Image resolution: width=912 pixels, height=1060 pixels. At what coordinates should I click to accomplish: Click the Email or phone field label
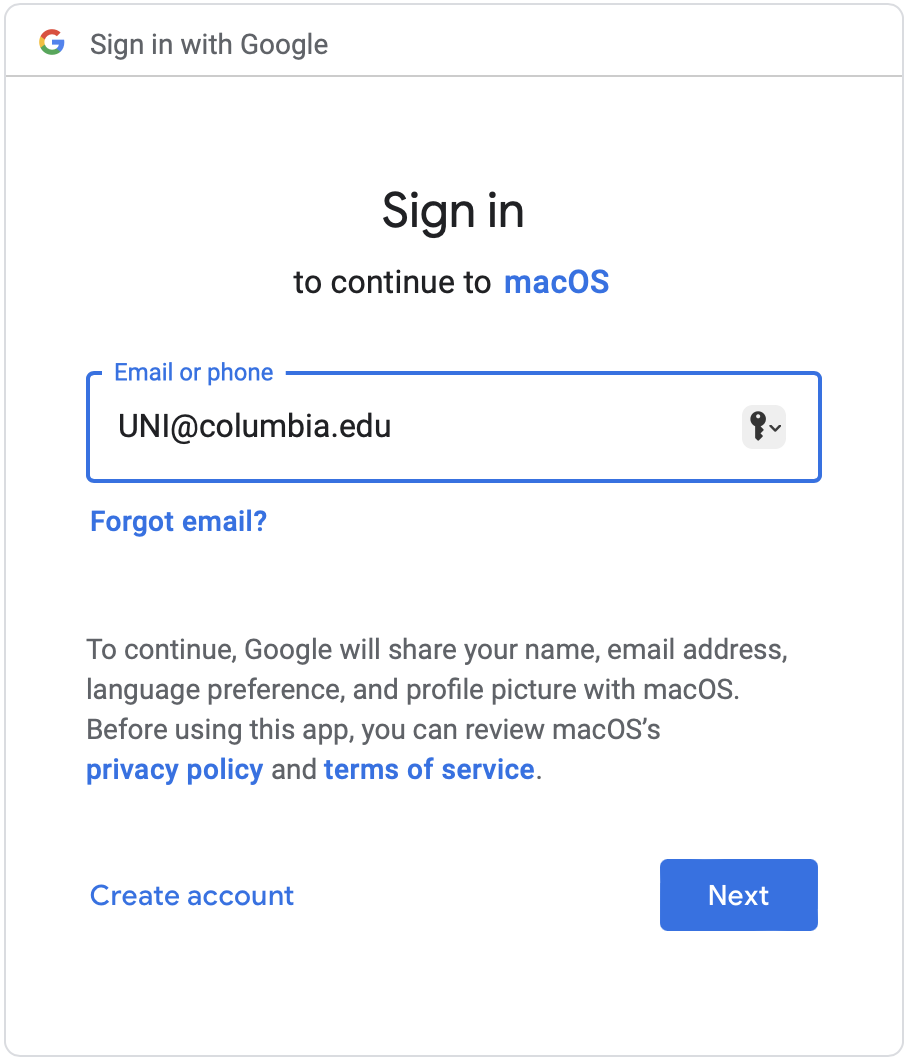click(x=192, y=372)
